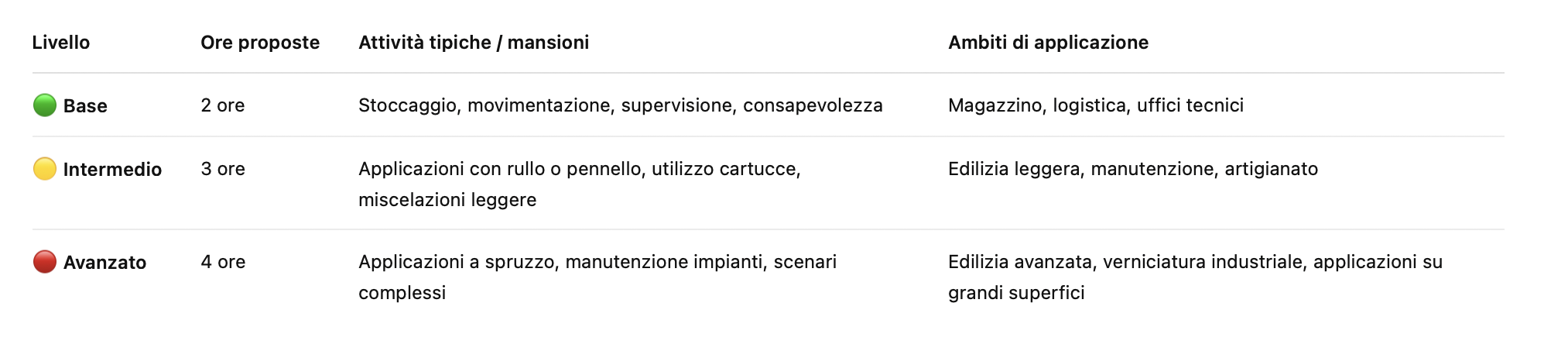Select the Avanzato level label
Viewport: 1568px width, 358px height.
click(x=104, y=263)
